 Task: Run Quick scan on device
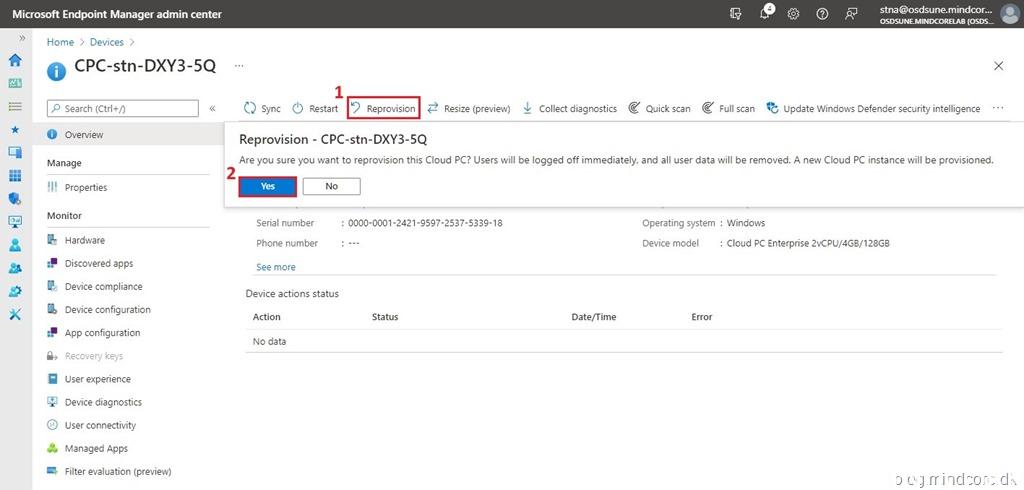(x=660, y=108)
